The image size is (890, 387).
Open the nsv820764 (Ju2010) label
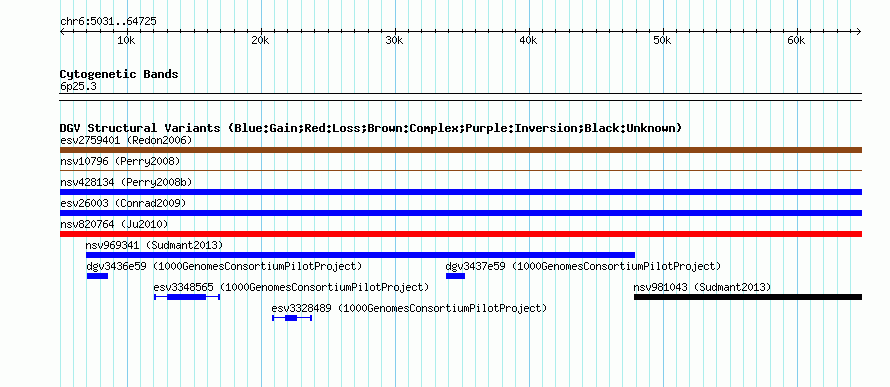(114, 224)
